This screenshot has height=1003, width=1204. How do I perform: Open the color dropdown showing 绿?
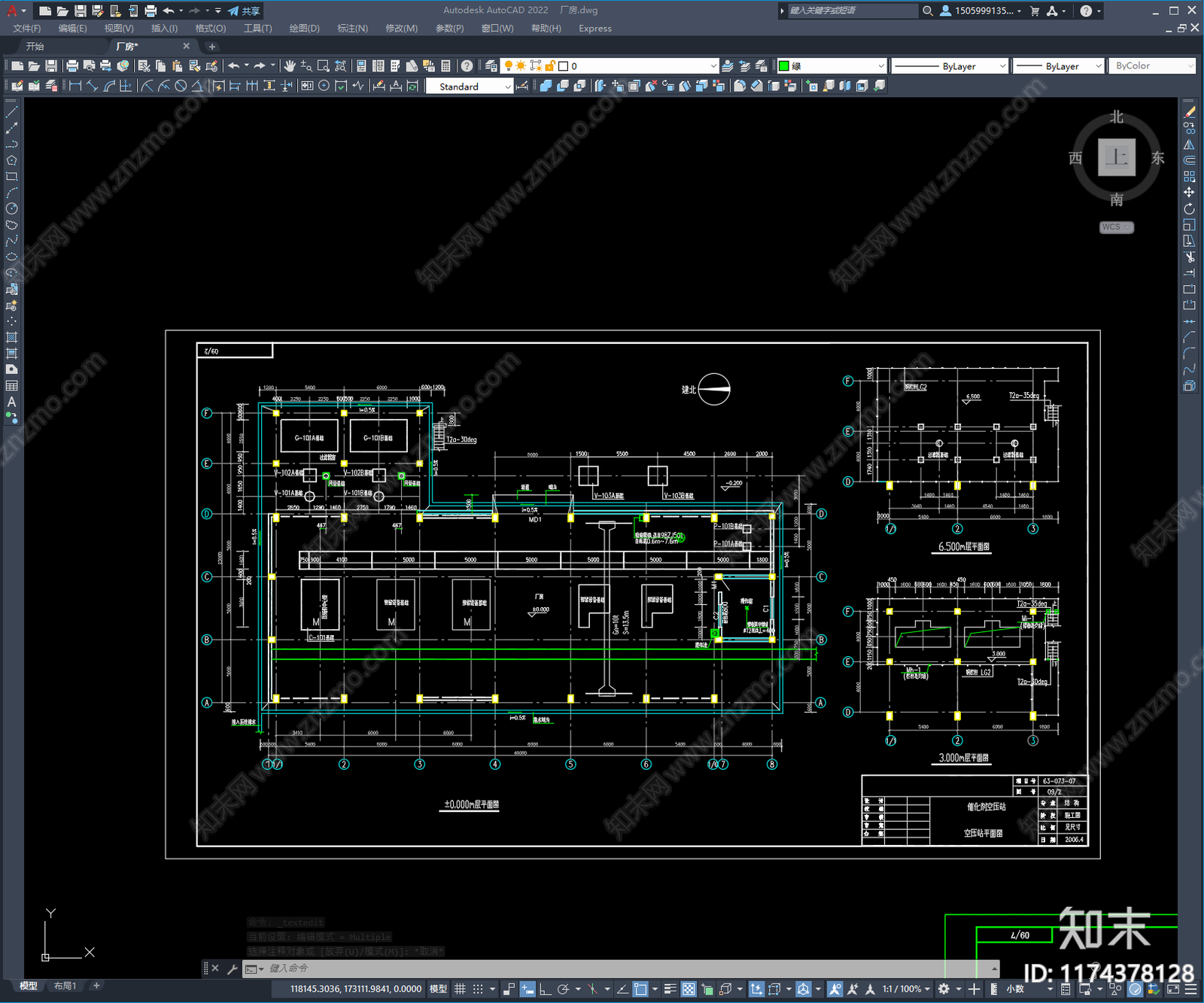click(832, 66)
